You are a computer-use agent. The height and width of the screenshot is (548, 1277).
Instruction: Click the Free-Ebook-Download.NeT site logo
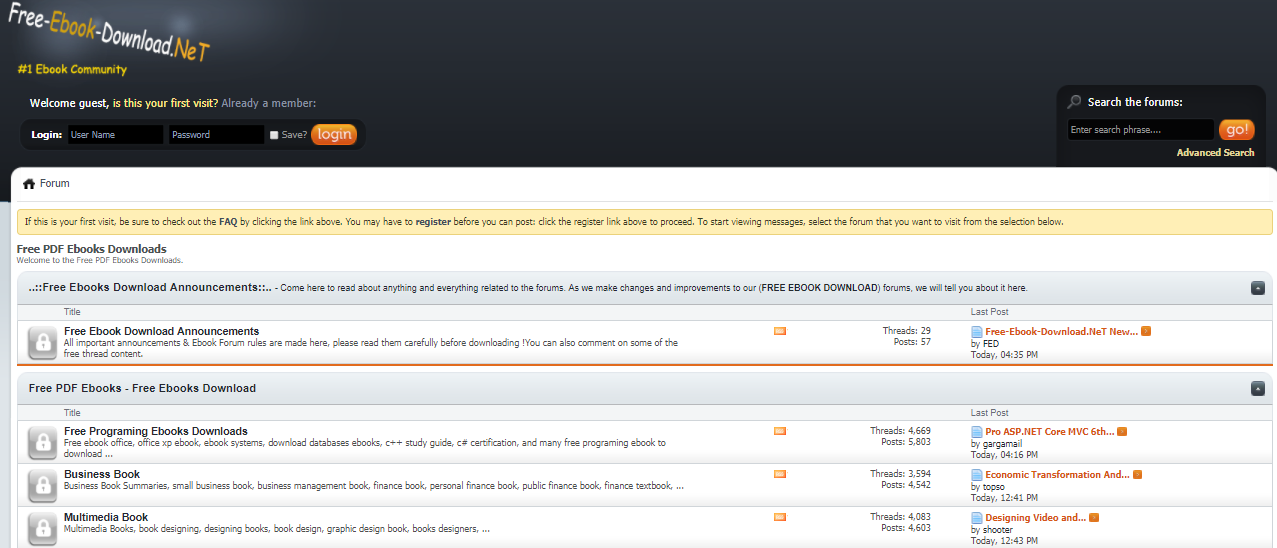pyautogui.click(x=110, y=30)
